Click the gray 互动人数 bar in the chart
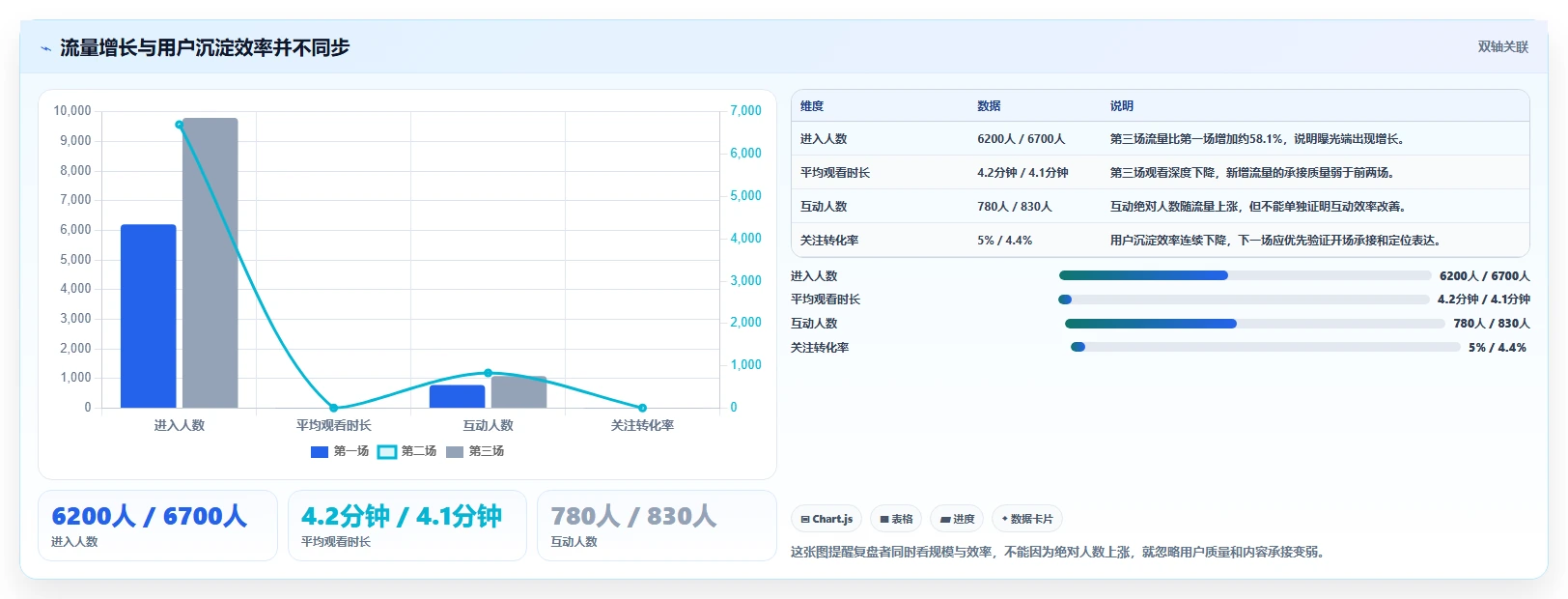The image size is (1568, 599). point(518,391)
